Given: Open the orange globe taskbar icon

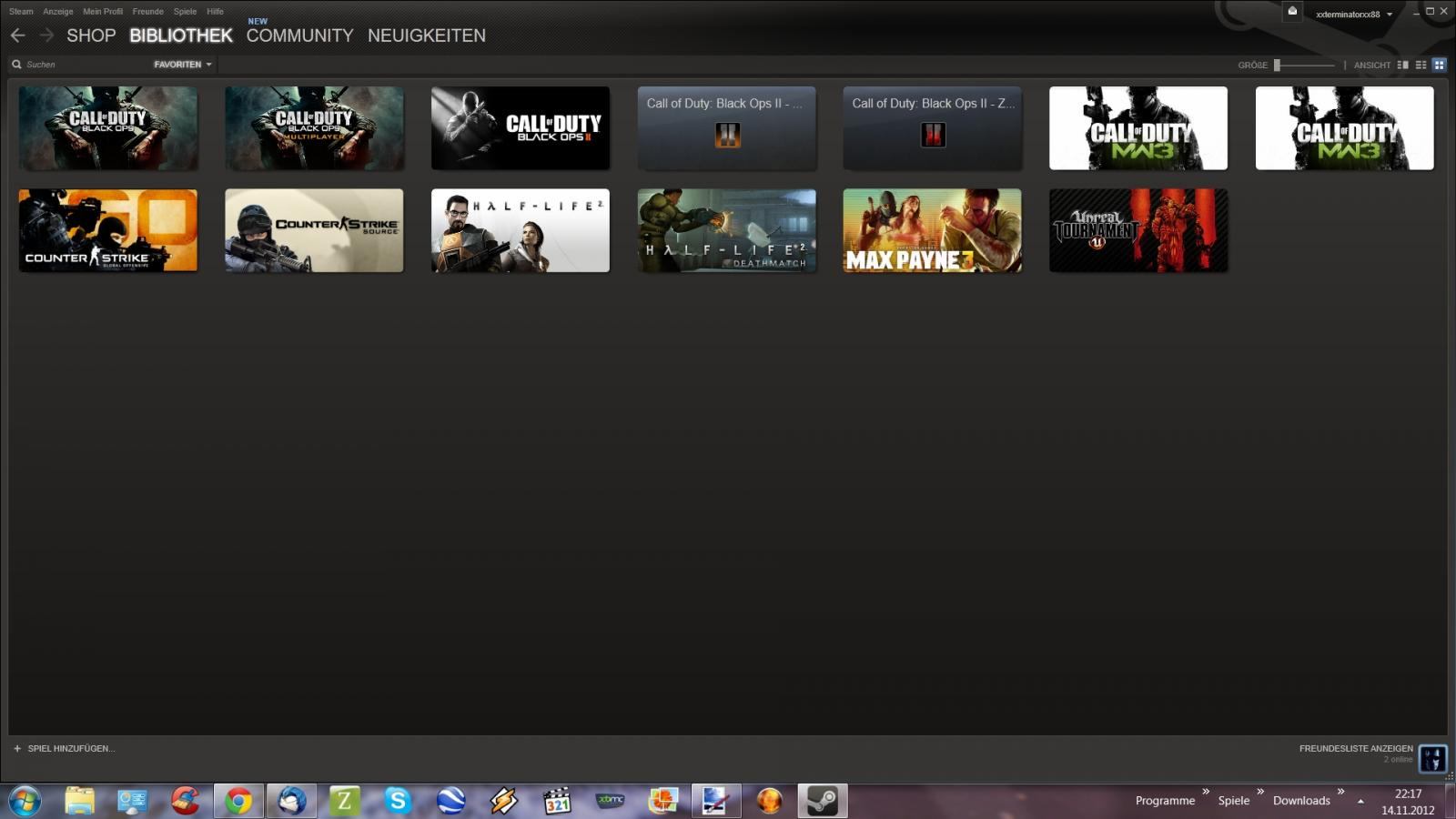Looking at the screenshot, I should pyautogui.click(x=769, y=801).
